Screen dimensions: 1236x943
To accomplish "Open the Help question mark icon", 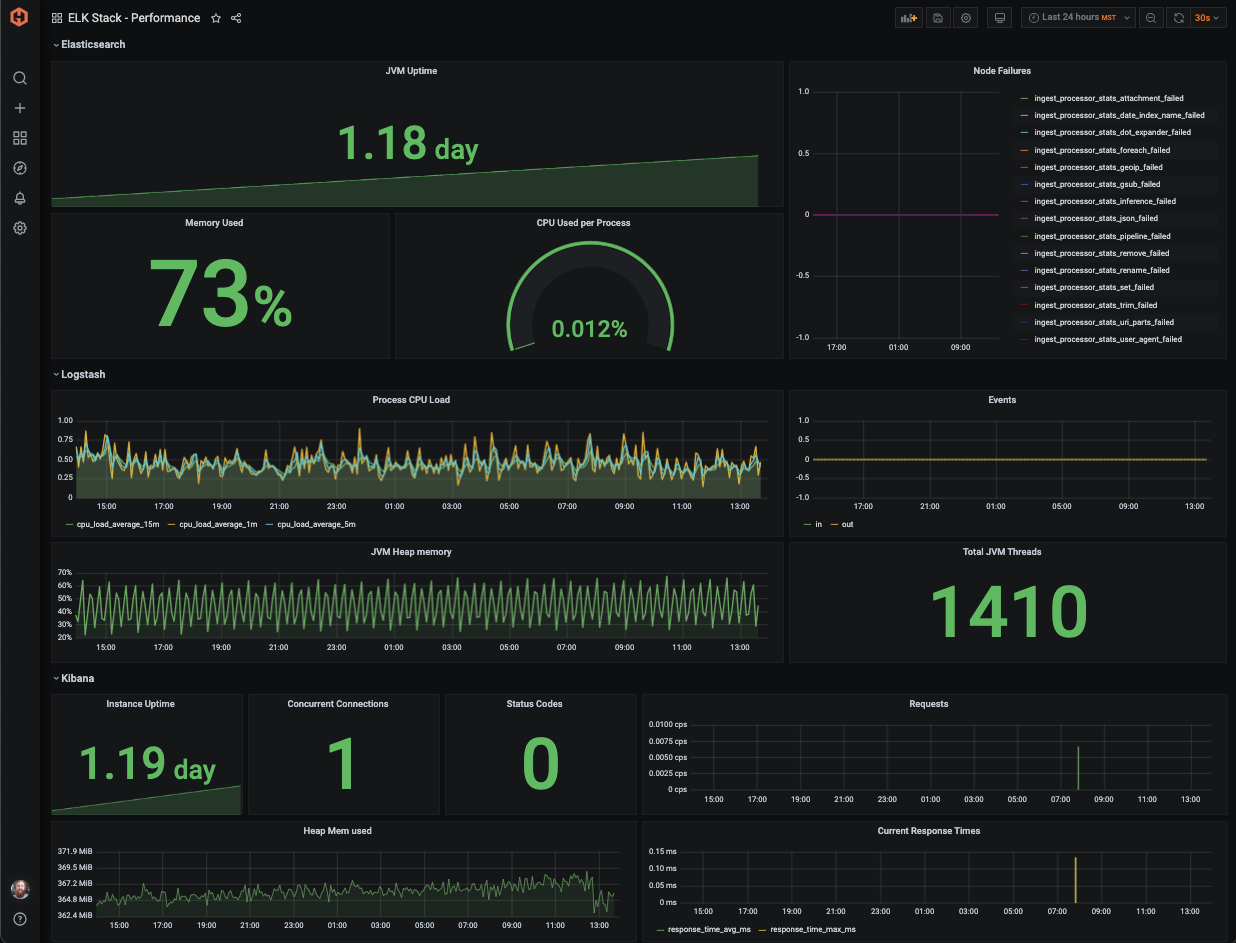I will pos(19,919).
